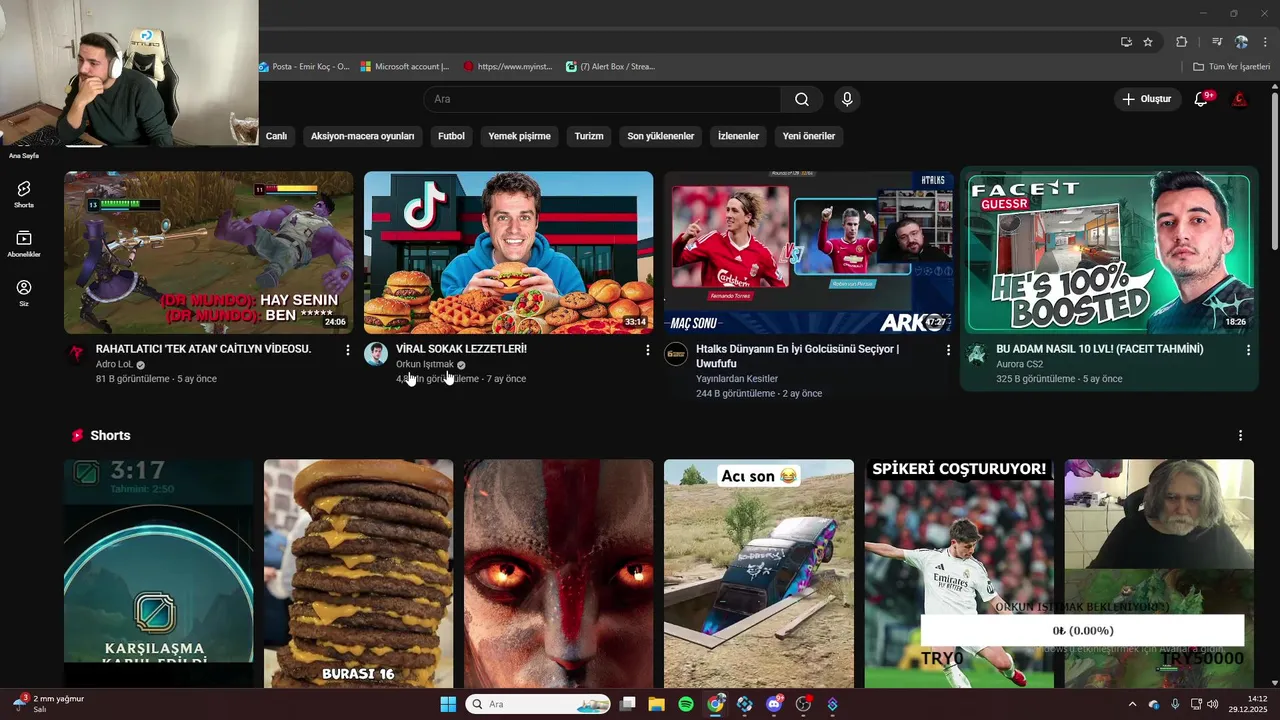Open the YouTube account avatar menu
1280x720 pixels.
point(1240,99)
